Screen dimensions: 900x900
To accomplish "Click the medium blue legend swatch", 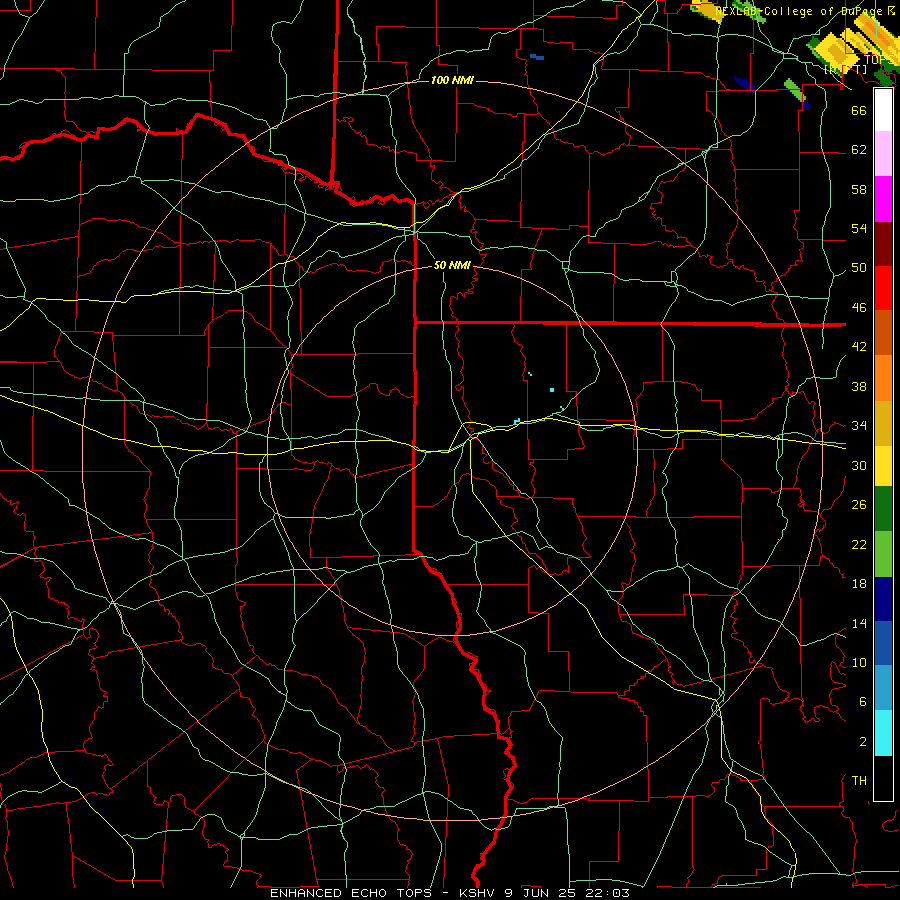I will [883, 643].
